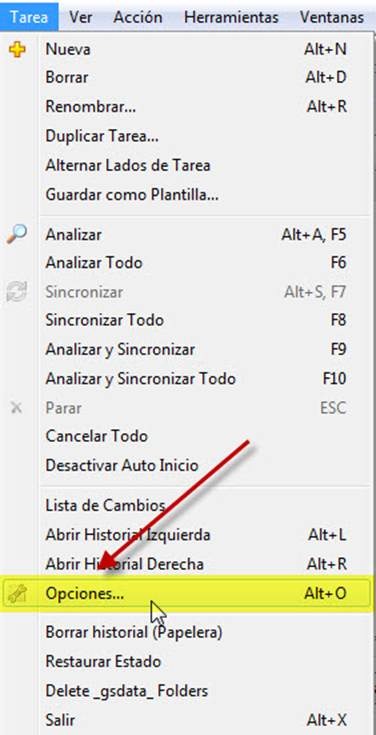Open the Acción menu
Screen dimensions: 376x735
point(138,17)
